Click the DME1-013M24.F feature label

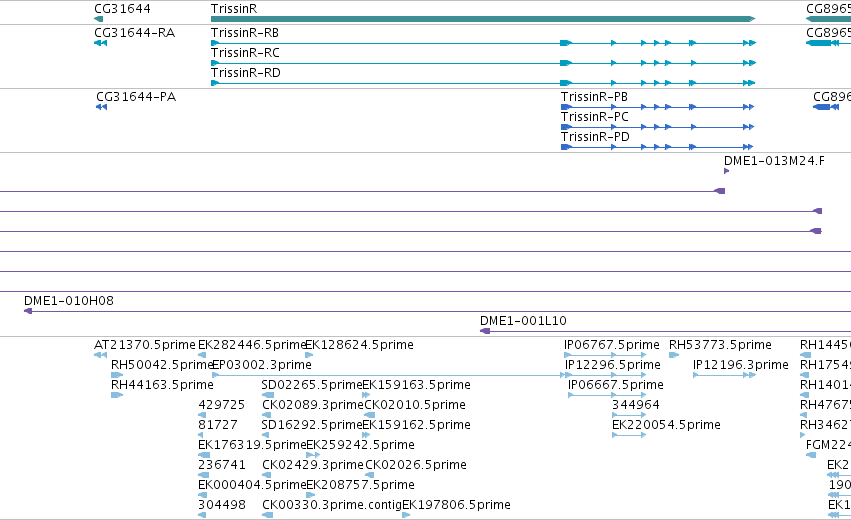tap(774, 161)
